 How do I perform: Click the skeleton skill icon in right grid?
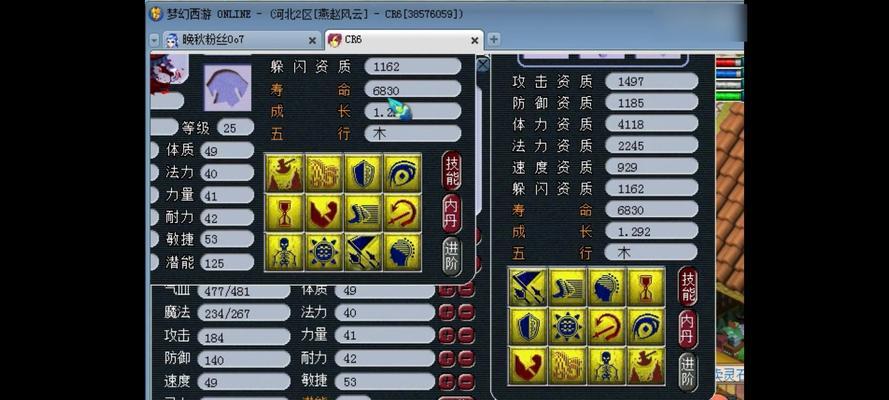click(x=606, y=367)
